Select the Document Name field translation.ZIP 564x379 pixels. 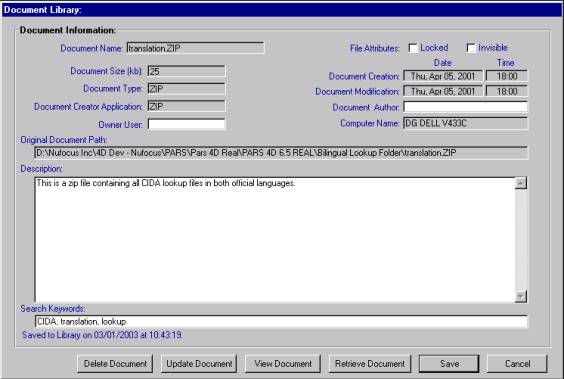195,48
